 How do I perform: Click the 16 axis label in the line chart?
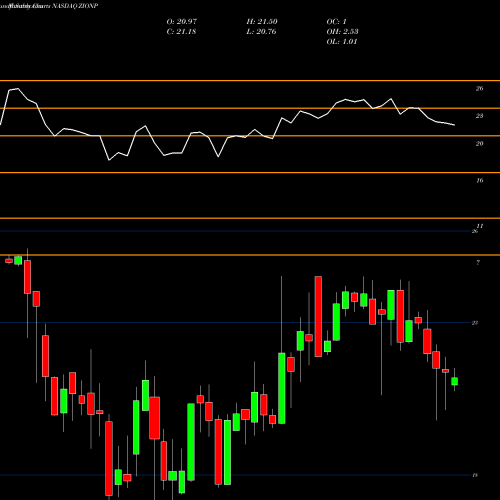coord(479,181)
